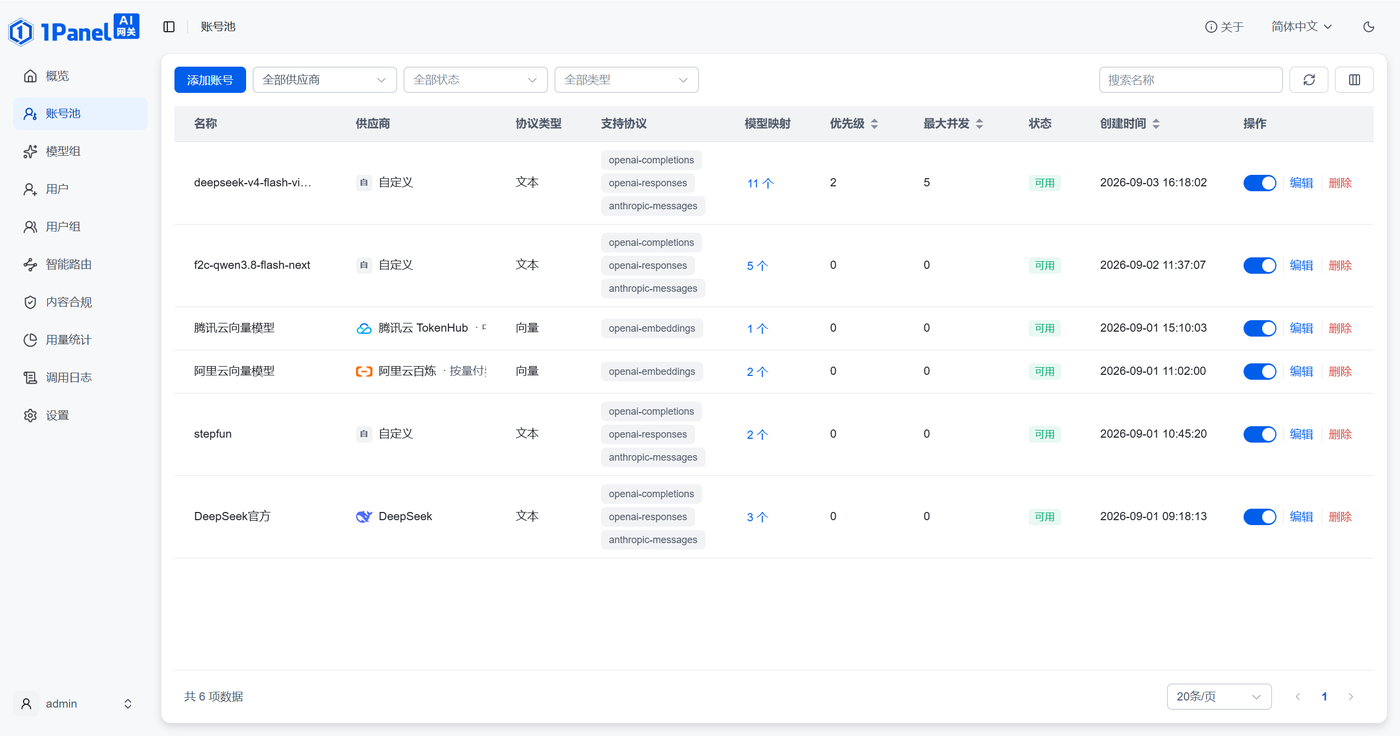Click the 可用 status tag for stepfun

point(1044,434)
